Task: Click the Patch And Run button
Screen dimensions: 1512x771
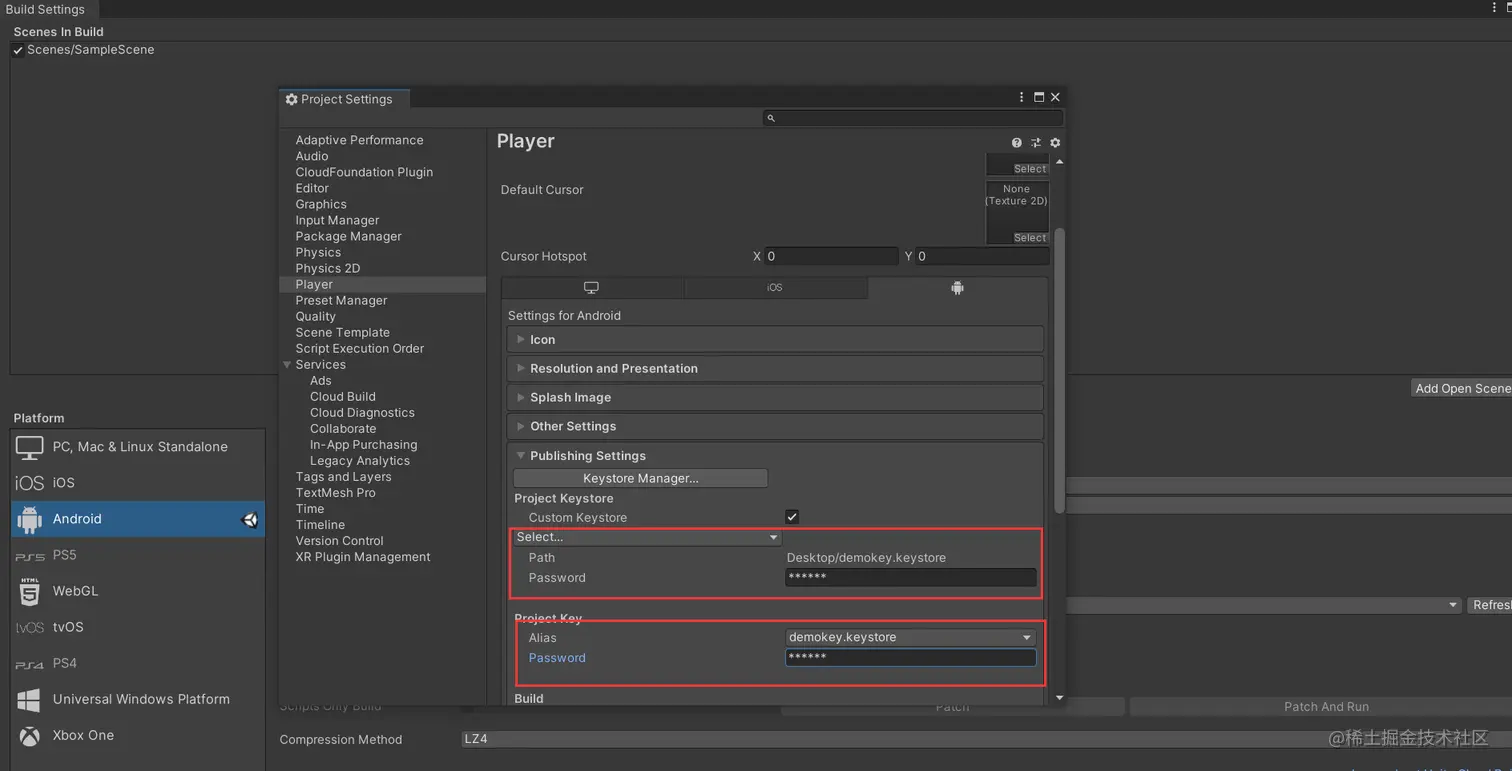Action: [x=1326, y=707]
